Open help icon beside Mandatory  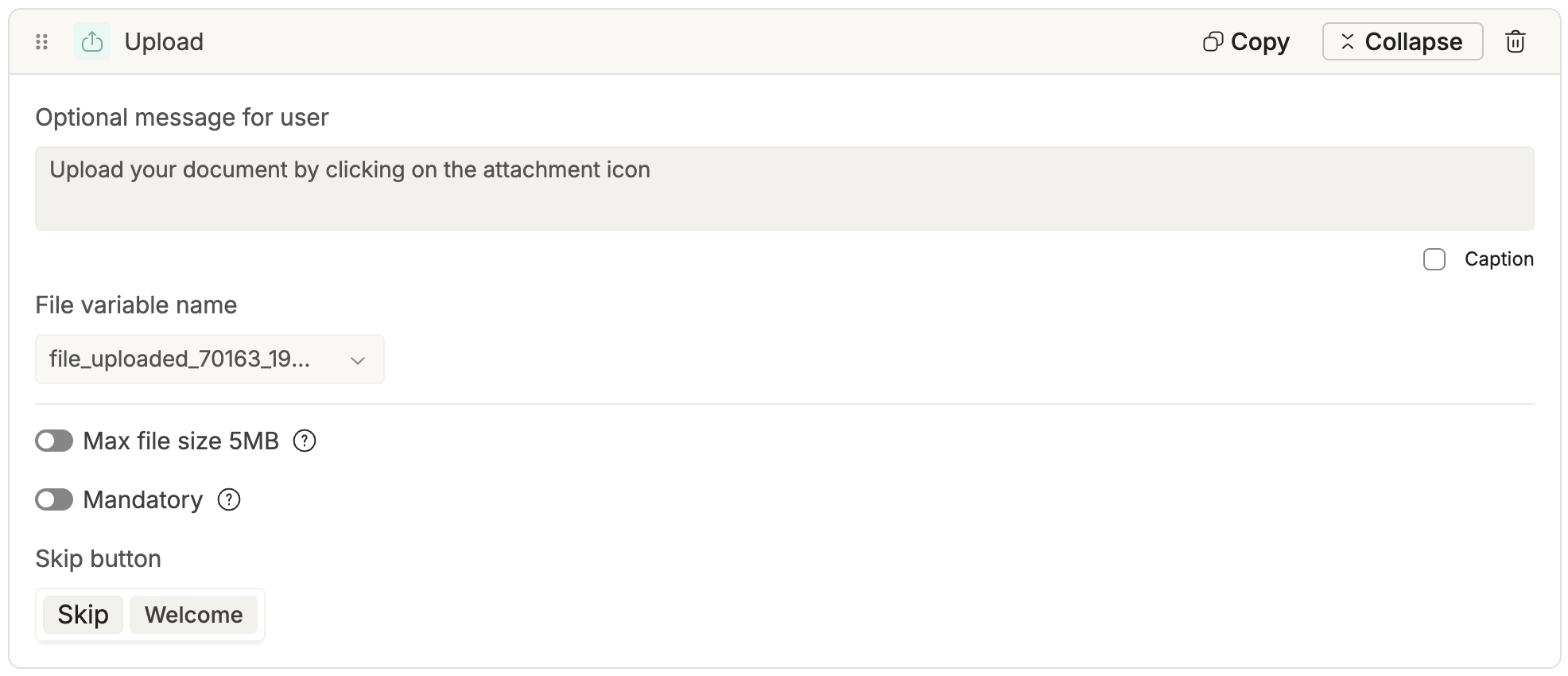(229, 499)
